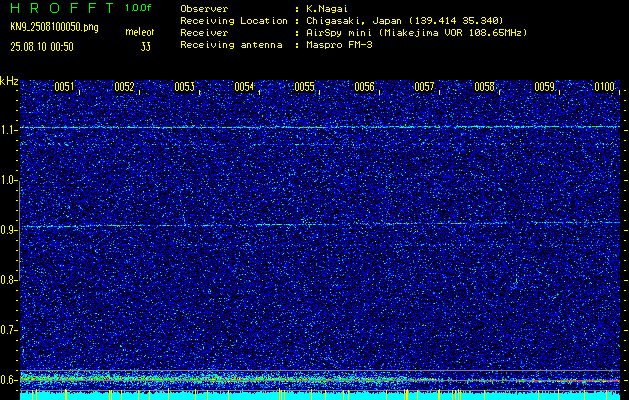Click the 0.7 frequency axis label
This screenshot has width=629, height=400.
coord(7,330)
